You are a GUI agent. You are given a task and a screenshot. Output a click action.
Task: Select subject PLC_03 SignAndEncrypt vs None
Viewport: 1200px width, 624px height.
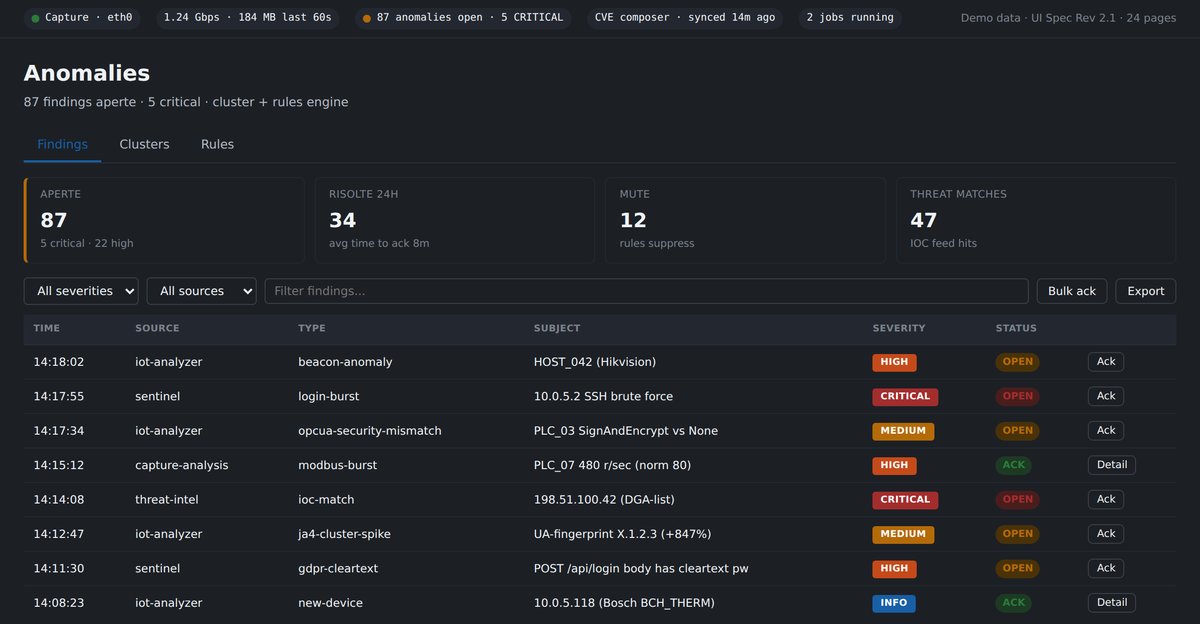point(626,431)
